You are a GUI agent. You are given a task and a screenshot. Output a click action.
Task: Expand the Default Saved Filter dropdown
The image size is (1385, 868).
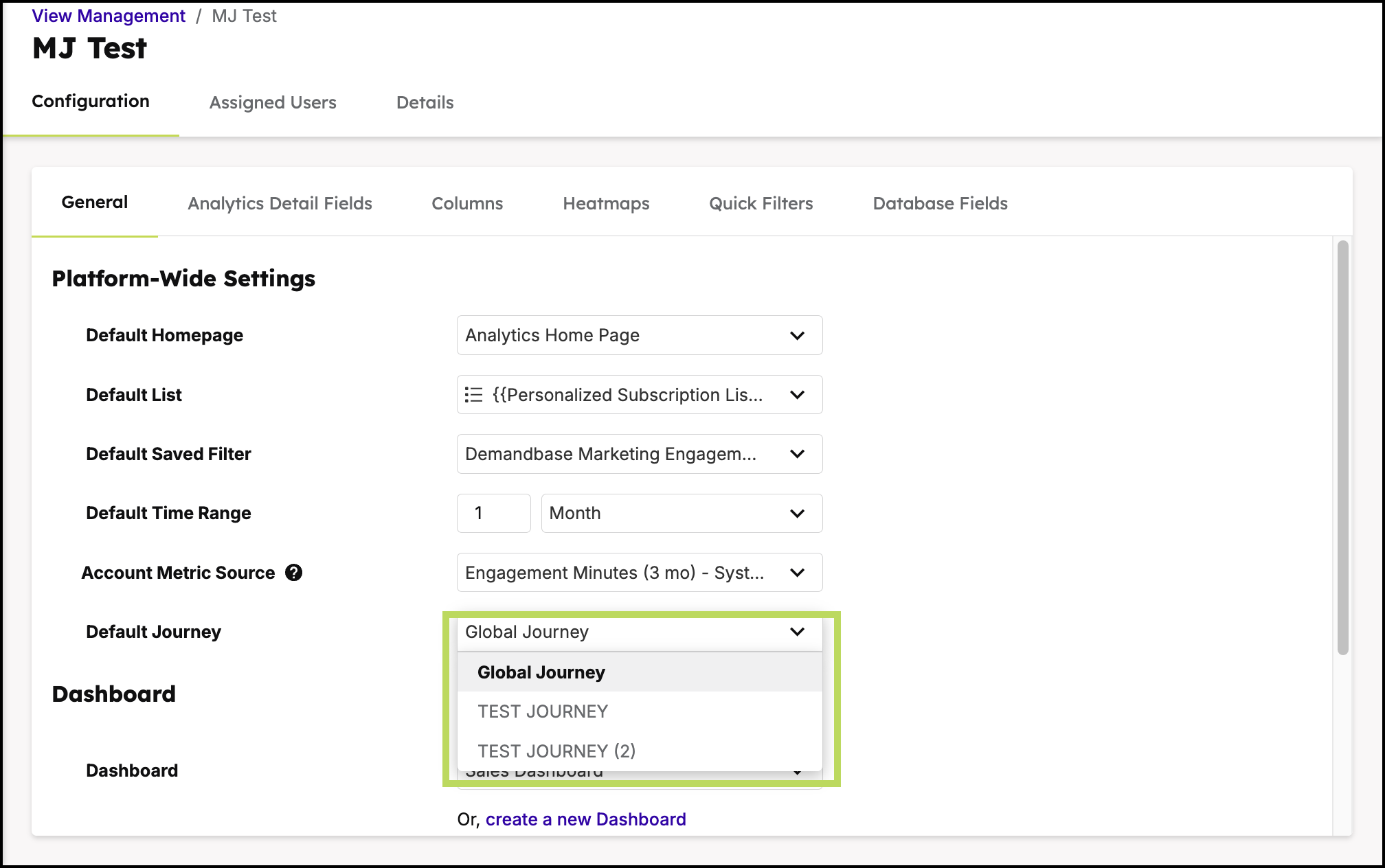pyautogui.click(x=640, y=454)
